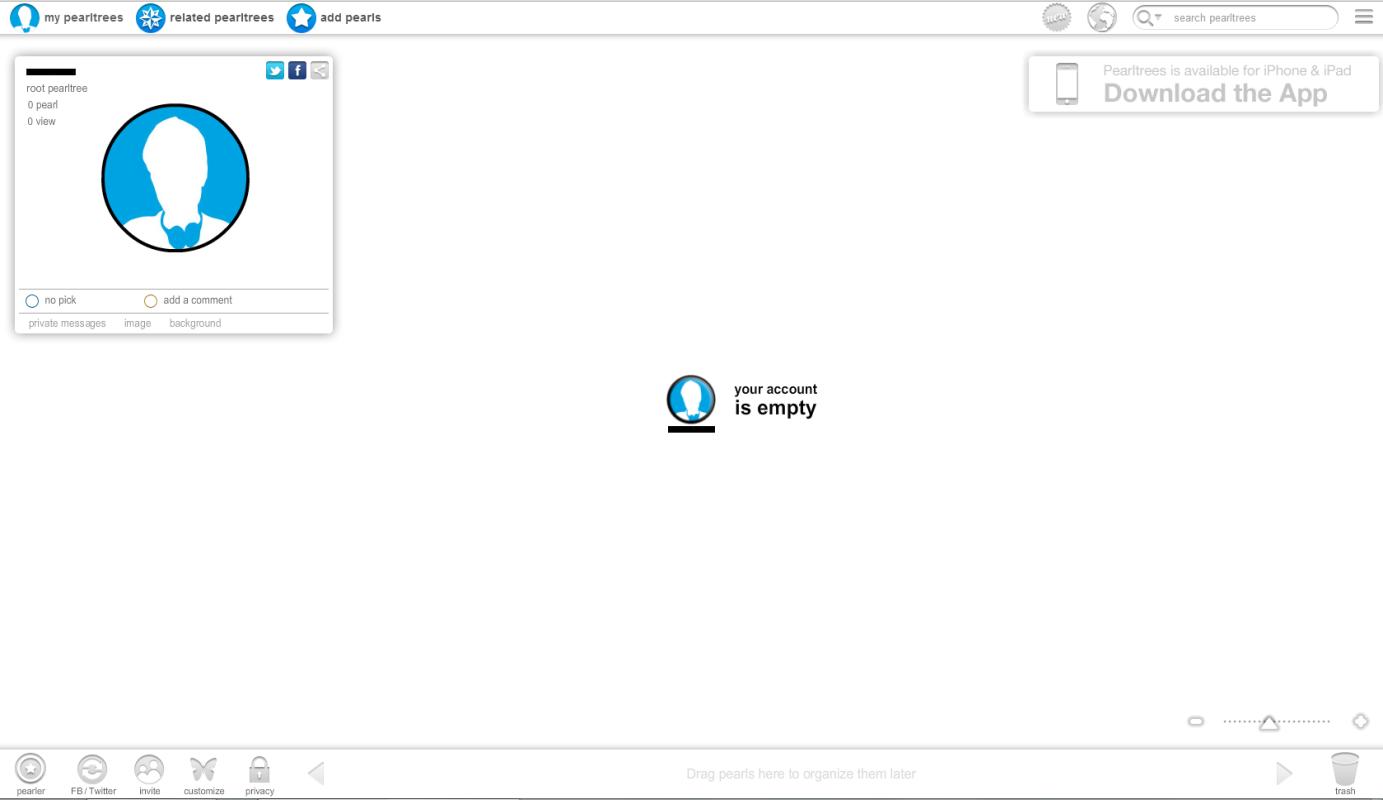Viewport: 1383px width, 800px height.
Task: Share the root pearltree on Twitter
Action: pyautogui.click(x=275, y=70)
